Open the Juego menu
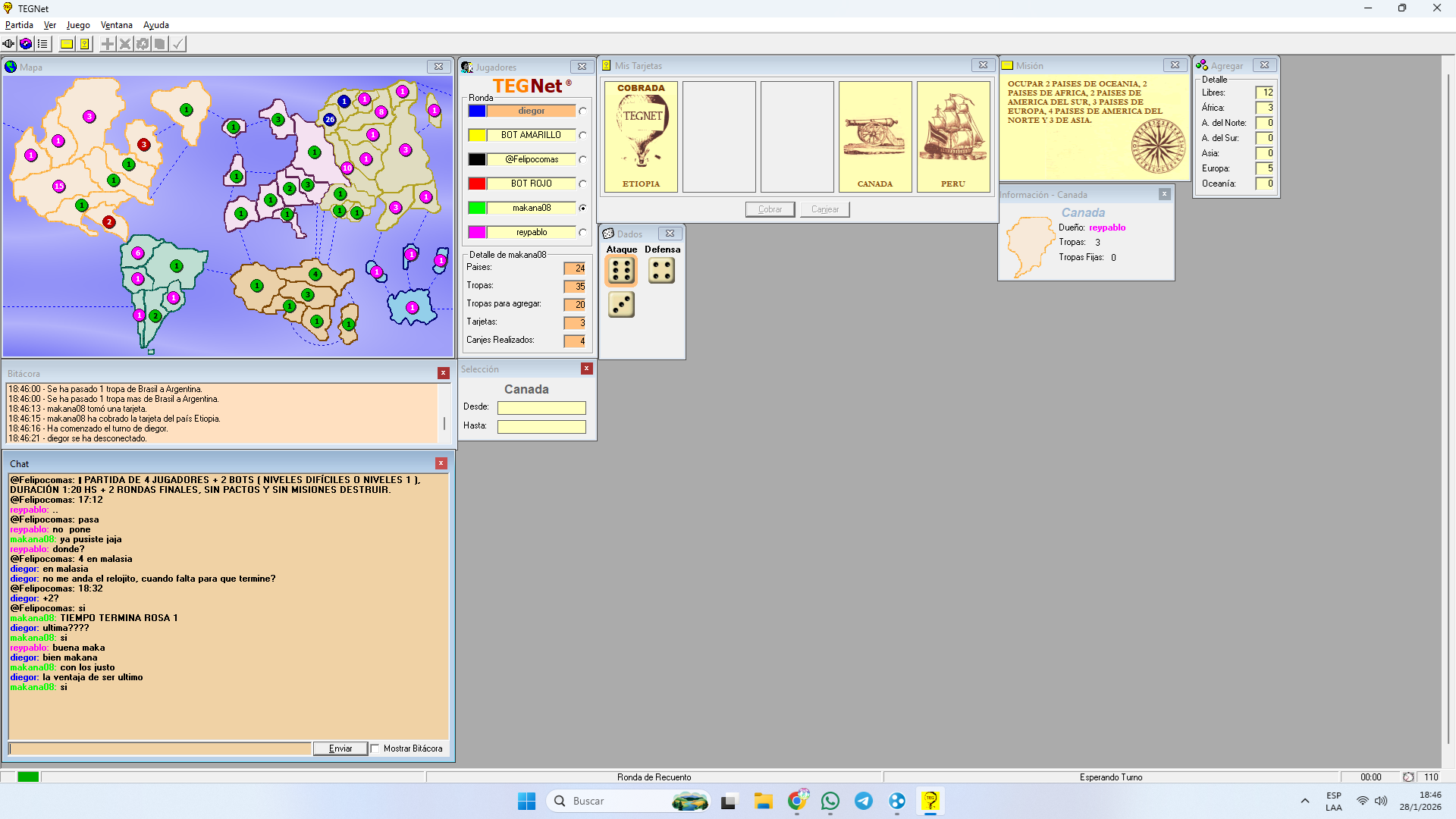Viewport: 1456px width, 819px height. coord(77,25)
